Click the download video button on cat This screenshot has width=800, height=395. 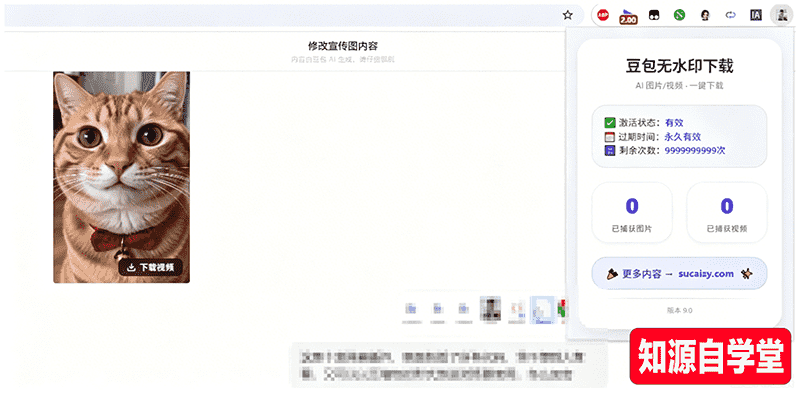[x=151, y=267]
